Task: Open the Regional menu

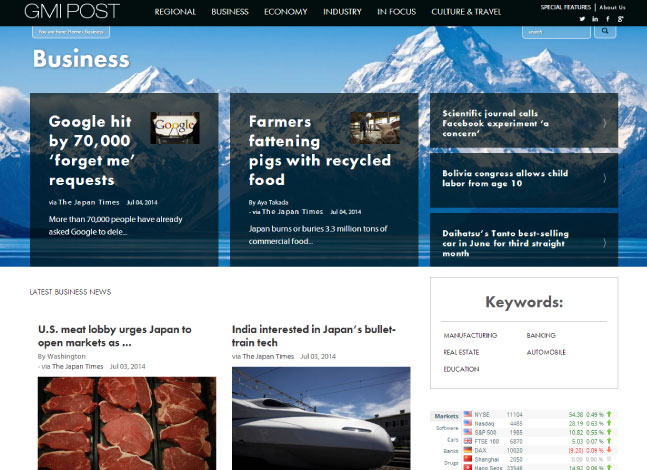Action: tap(175, 12)
